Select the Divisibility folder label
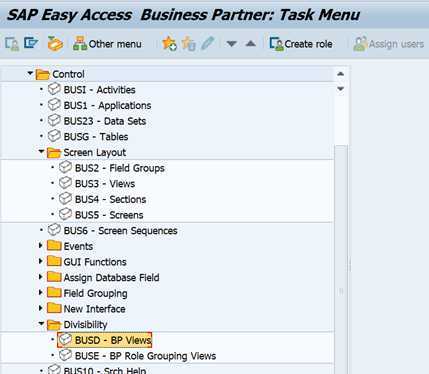Image resolution: width=429 pixels, height=374 pixels. coord(85,325)
